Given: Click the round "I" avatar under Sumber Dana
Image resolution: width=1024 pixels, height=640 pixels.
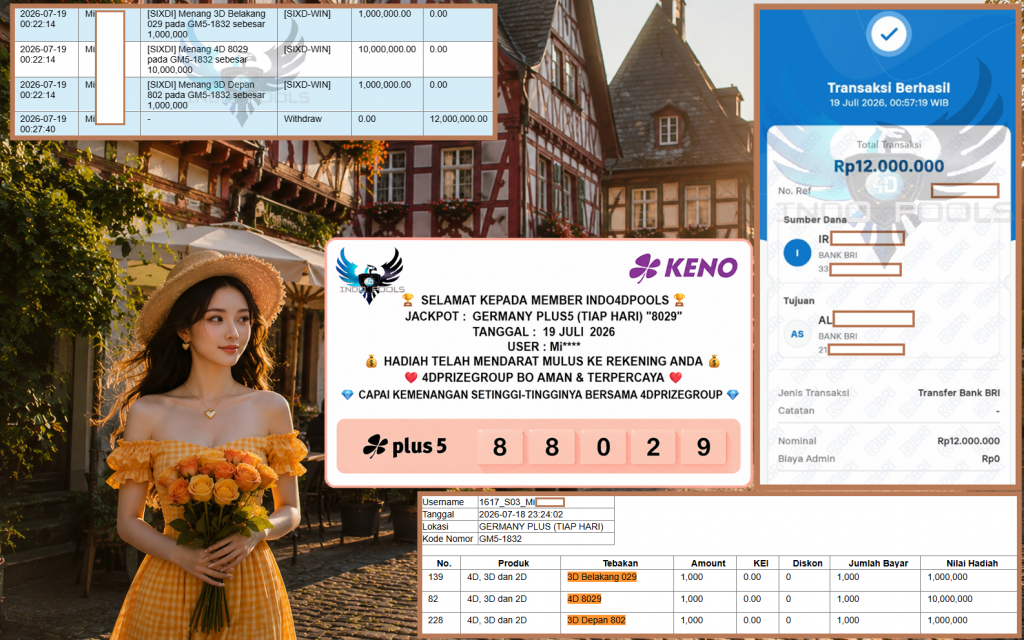Looking at the screenshot, I should click(x=797, y=253).
